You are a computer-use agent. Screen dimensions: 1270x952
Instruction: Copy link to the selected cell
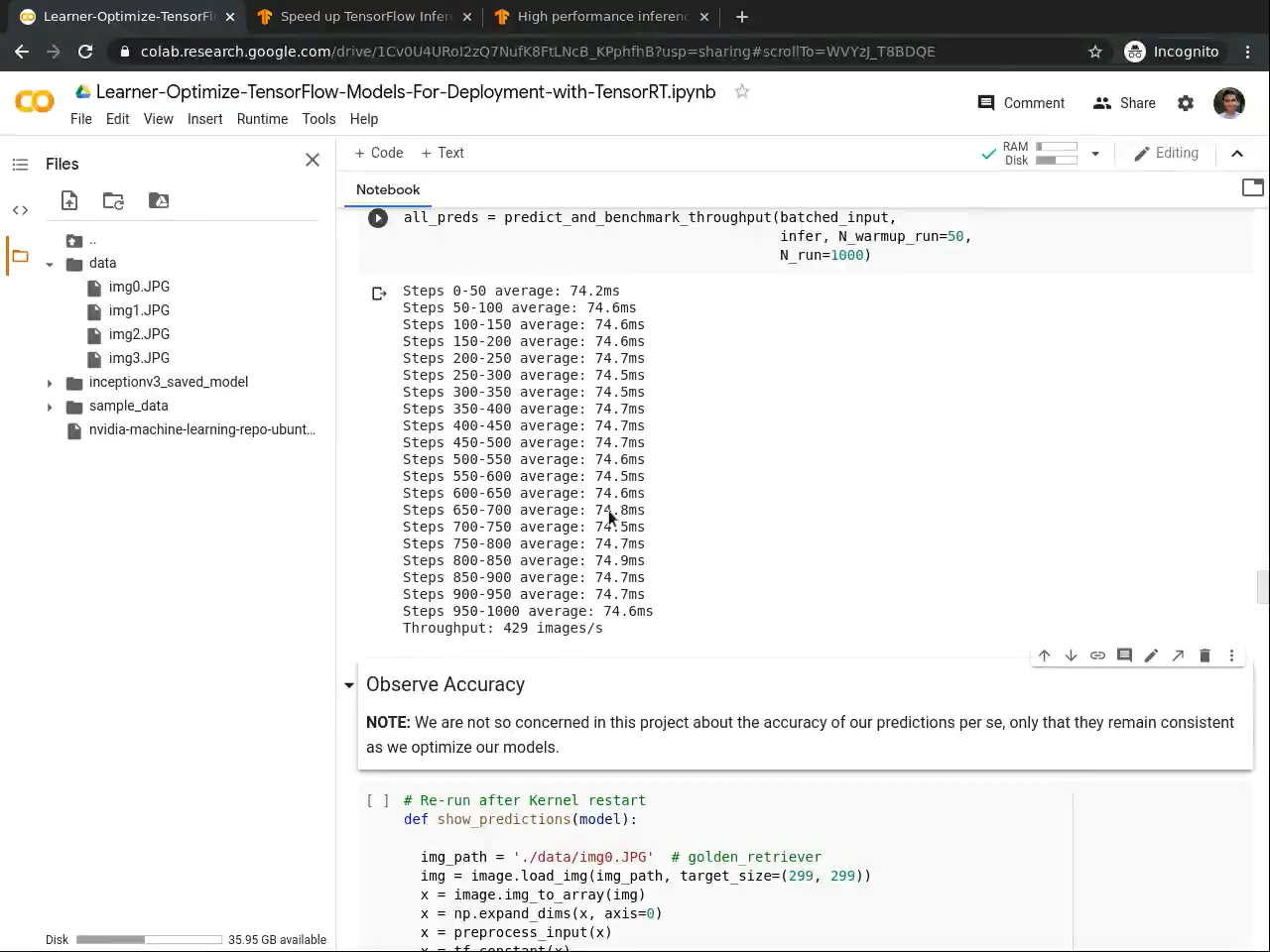[x=1097, y=655]
